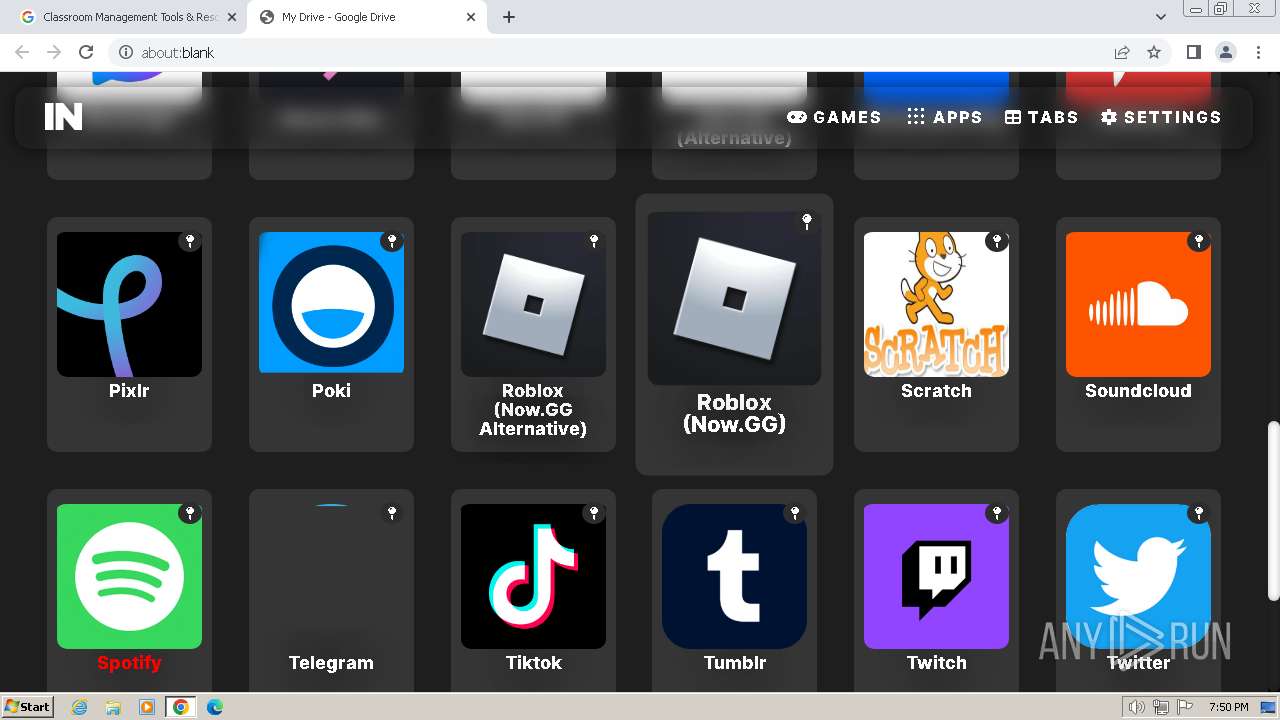Pin the Poki tile
This screenshot has height=720, width=1280.
(392, 241)
